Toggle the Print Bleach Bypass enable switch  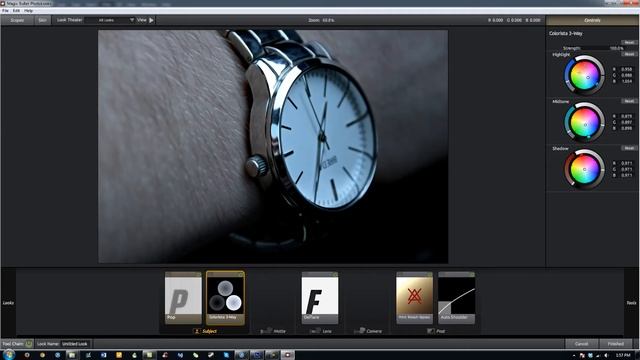pos(429,274)
